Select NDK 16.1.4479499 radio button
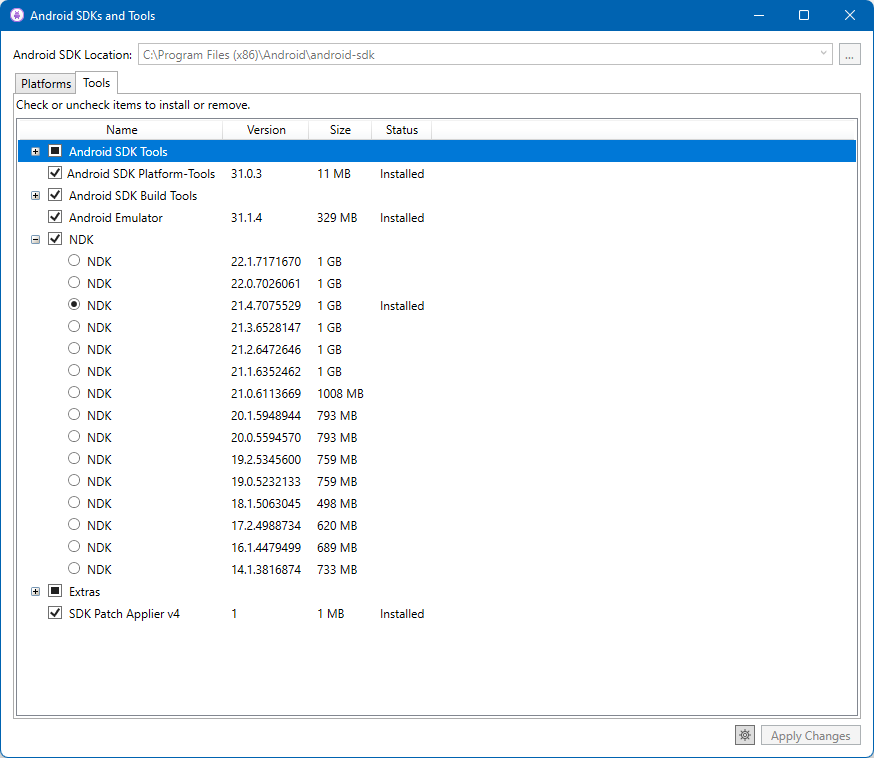Image resolution: width=874 pixels, height=758 pixels. pyautogui.click(x=74, y=546)
